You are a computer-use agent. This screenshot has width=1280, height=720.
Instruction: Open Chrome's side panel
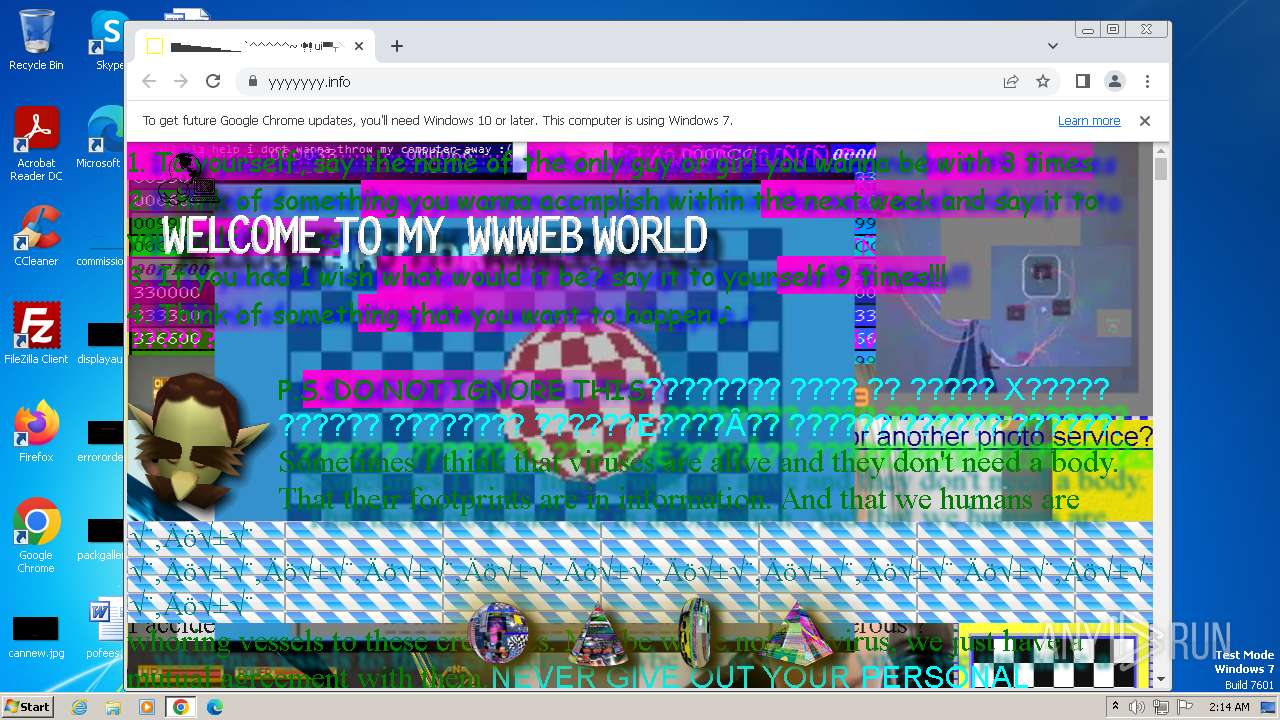(x=1082, y=81)
